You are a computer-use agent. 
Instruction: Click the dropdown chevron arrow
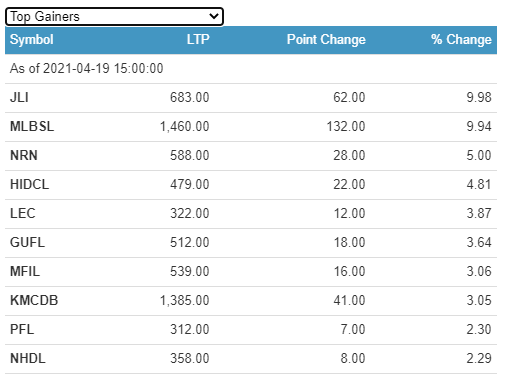[x=214, y=16]
